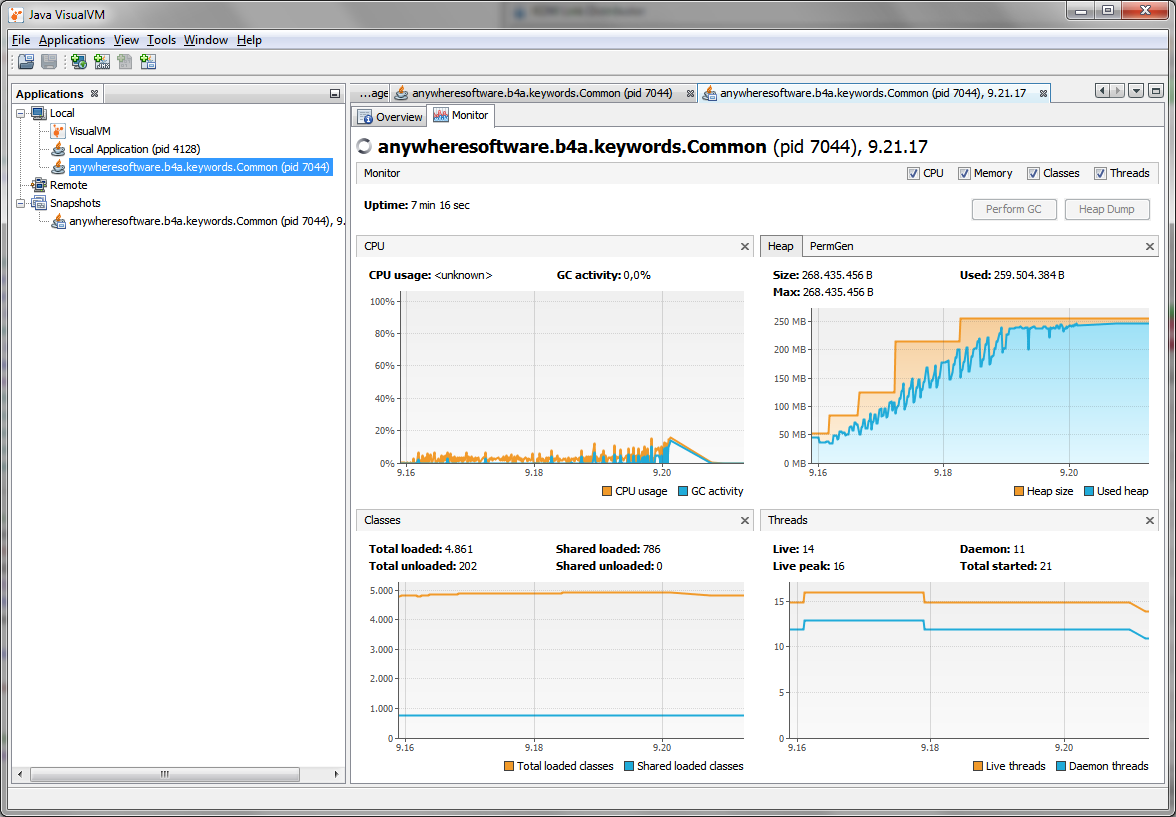Viewport: 1176px width, 817px height.
Task: Uncheck the CPU checkbox
Action: pyautogui.click(x=913, y=173)
